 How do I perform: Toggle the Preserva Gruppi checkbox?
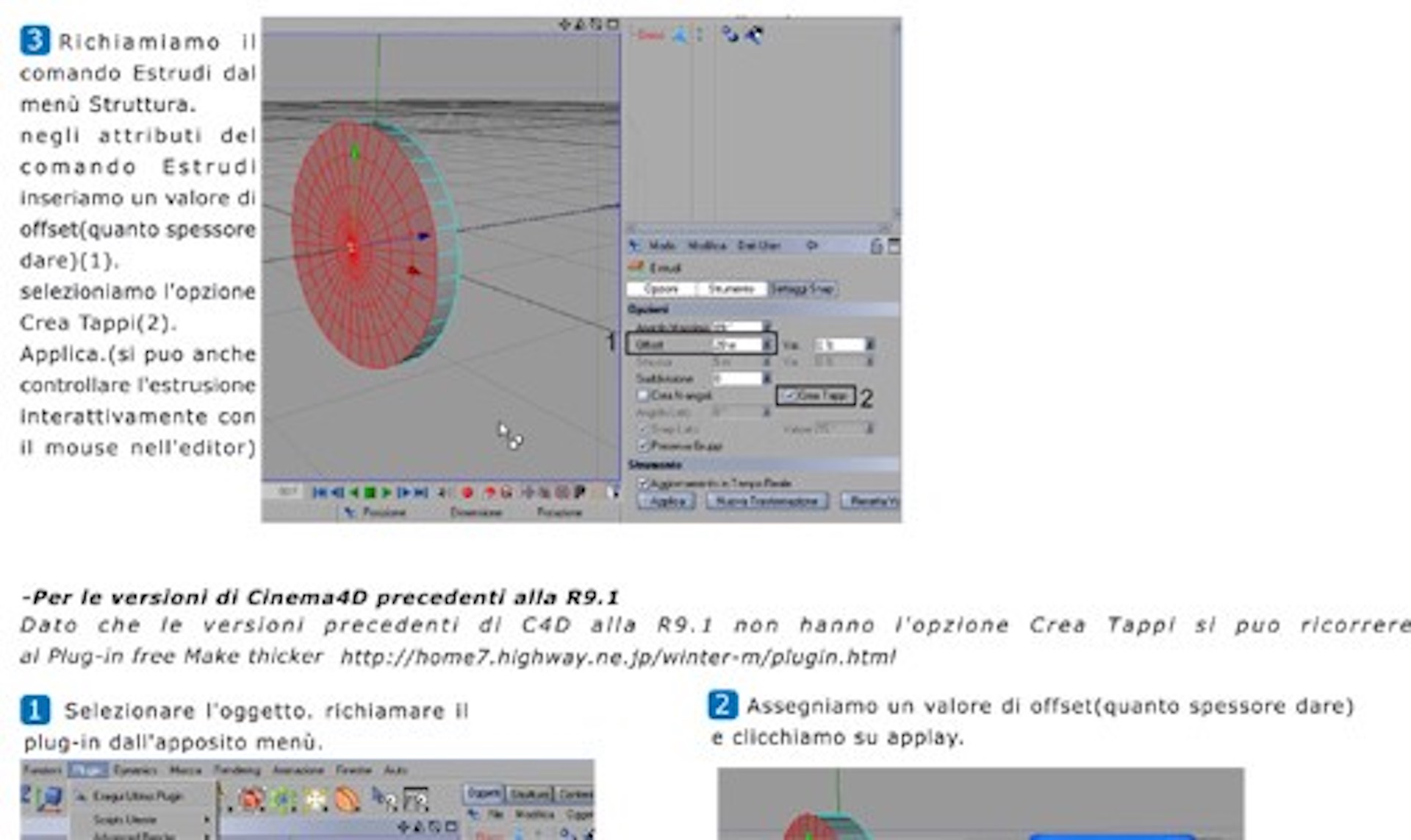click(643, 445)
